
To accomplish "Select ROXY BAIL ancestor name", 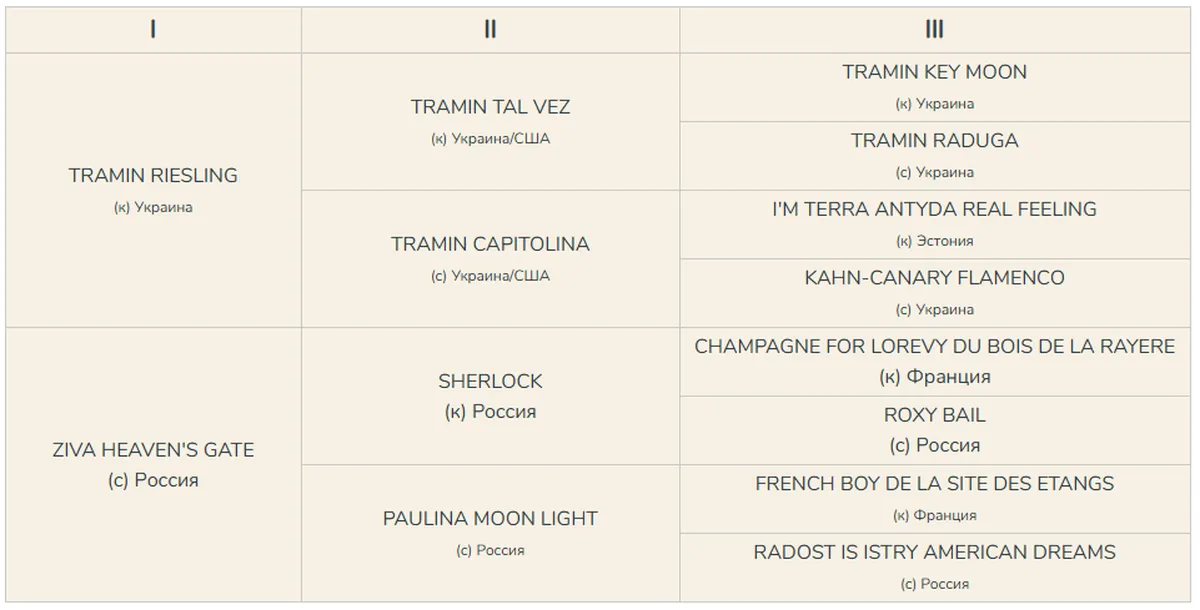I will [x=934, y=415].
